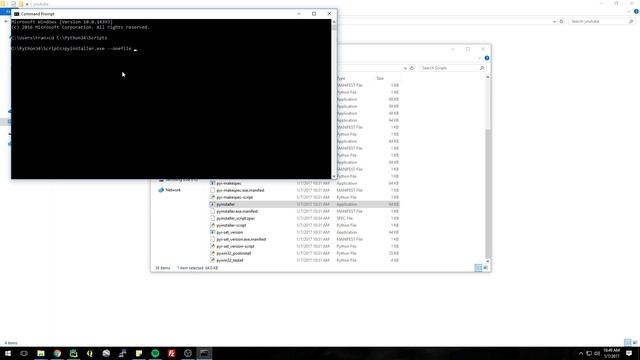Click Command Prompt scroll up arrow
The width and height of the screenshot is (640, 360).
click(334, 22)
